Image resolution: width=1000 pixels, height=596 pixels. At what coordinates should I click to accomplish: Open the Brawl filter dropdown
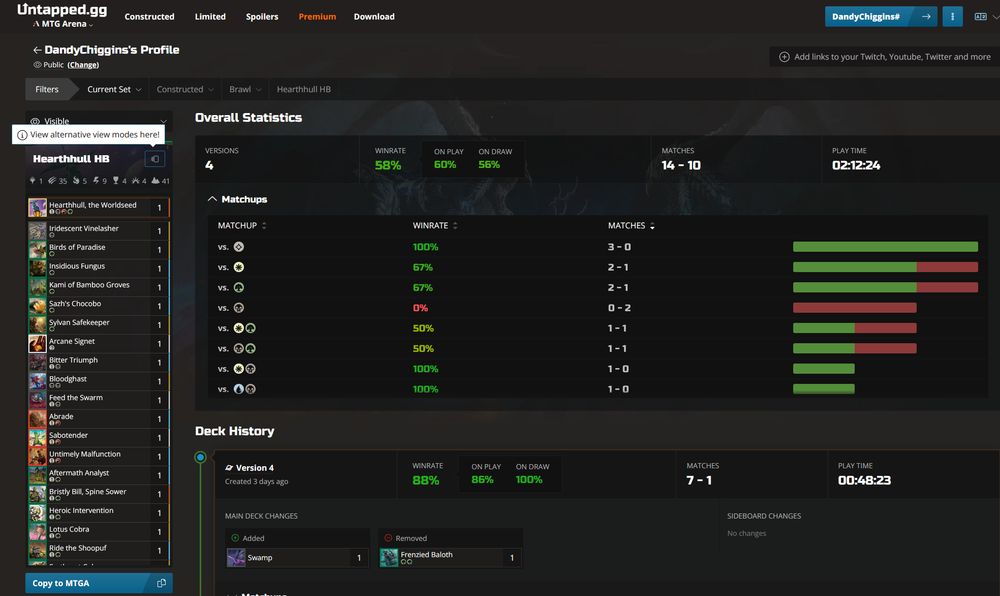pyautogui.click(x=246, y=89)
